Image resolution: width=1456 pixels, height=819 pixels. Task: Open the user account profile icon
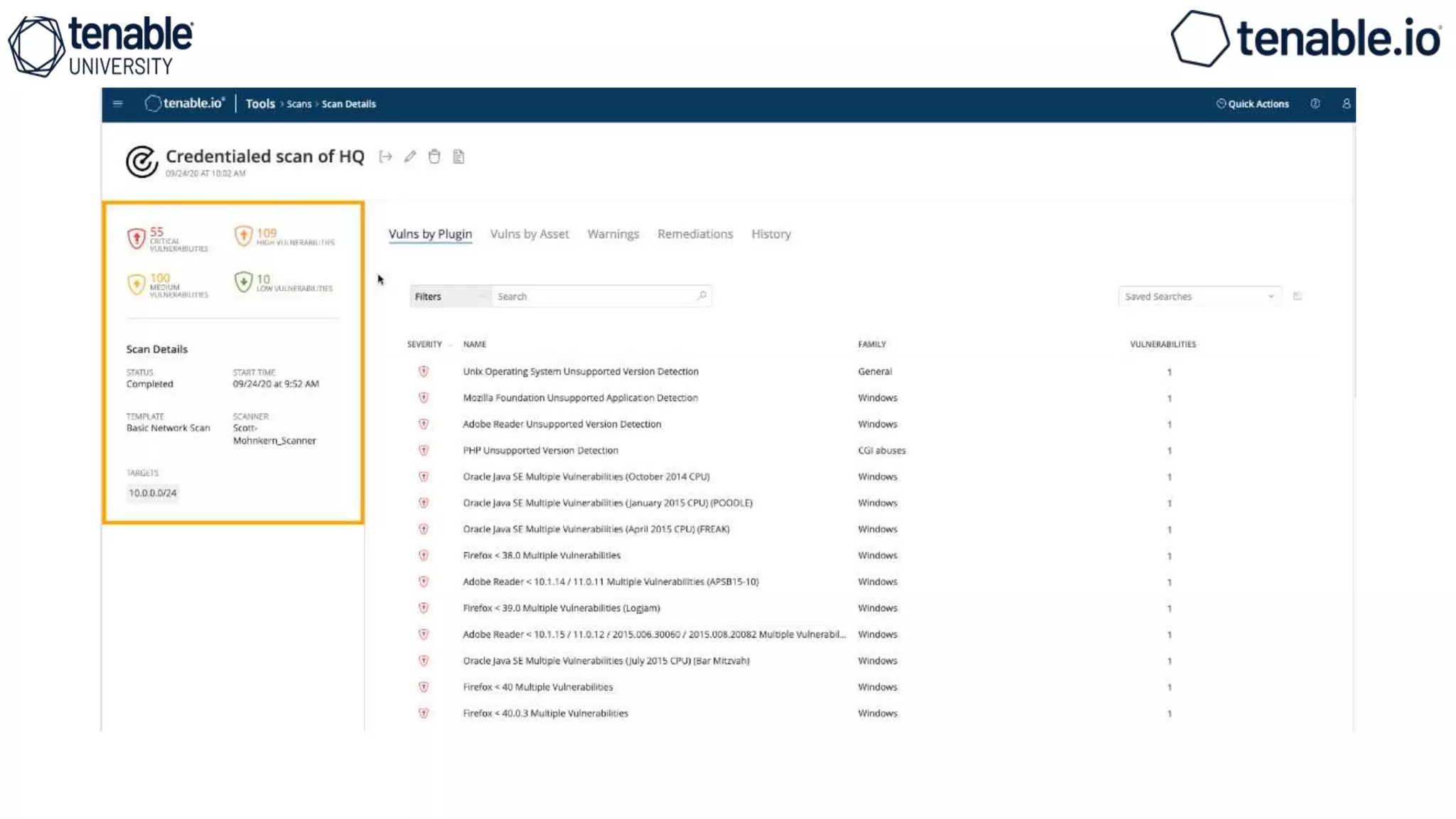[x=1346, y=104]
